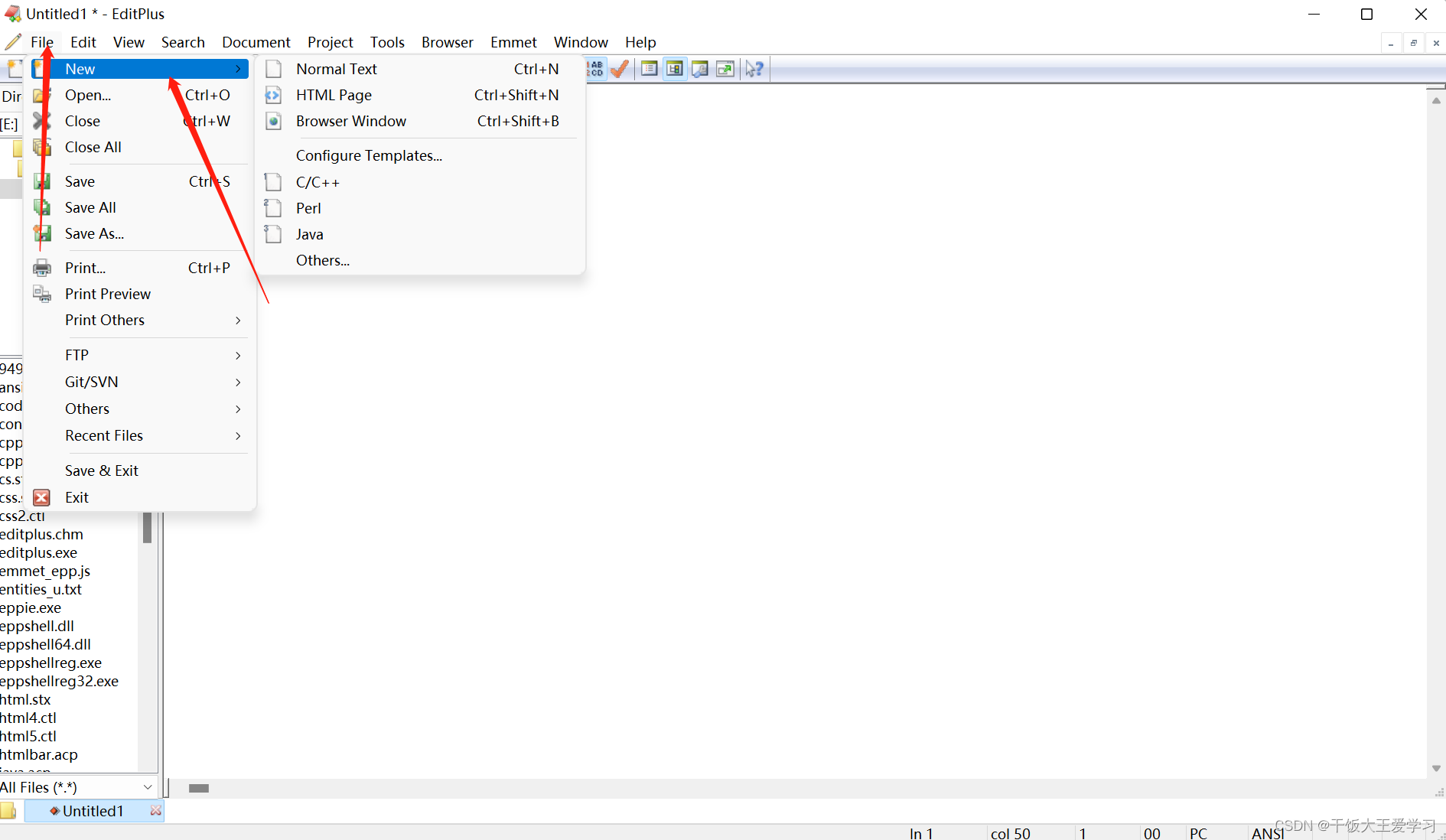Screen dimensions: 1446x840
Task: Open the Help menu
Action: coord(640,42)
